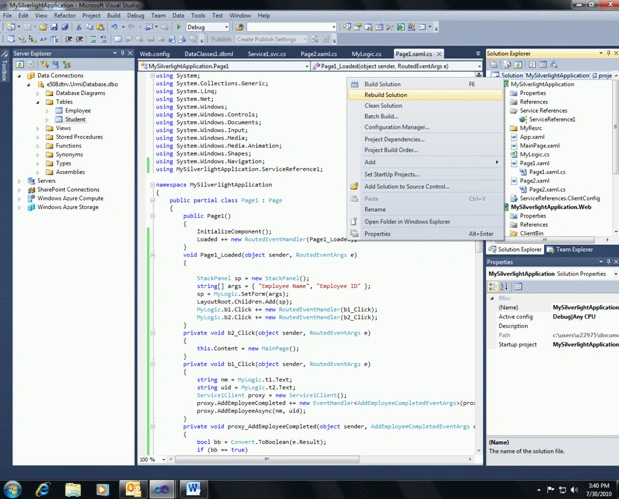Click the Find in Files toolbar icon
The height and width of the screenshot is (499, 619).
[239, 27]
